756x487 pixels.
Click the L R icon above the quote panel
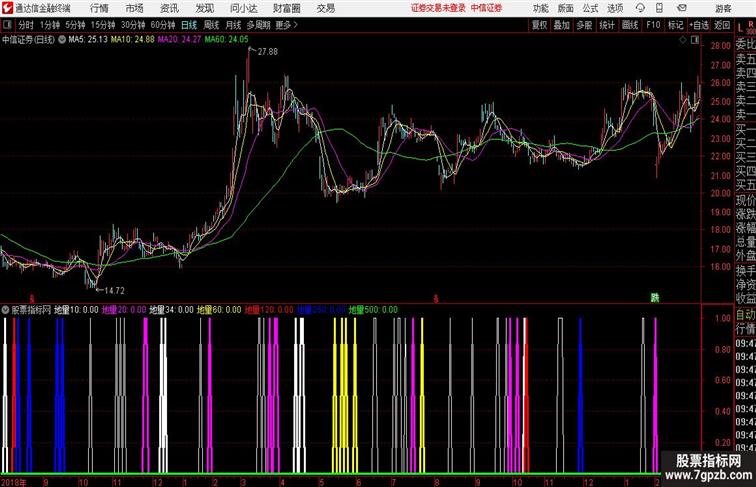pos(745,27)
